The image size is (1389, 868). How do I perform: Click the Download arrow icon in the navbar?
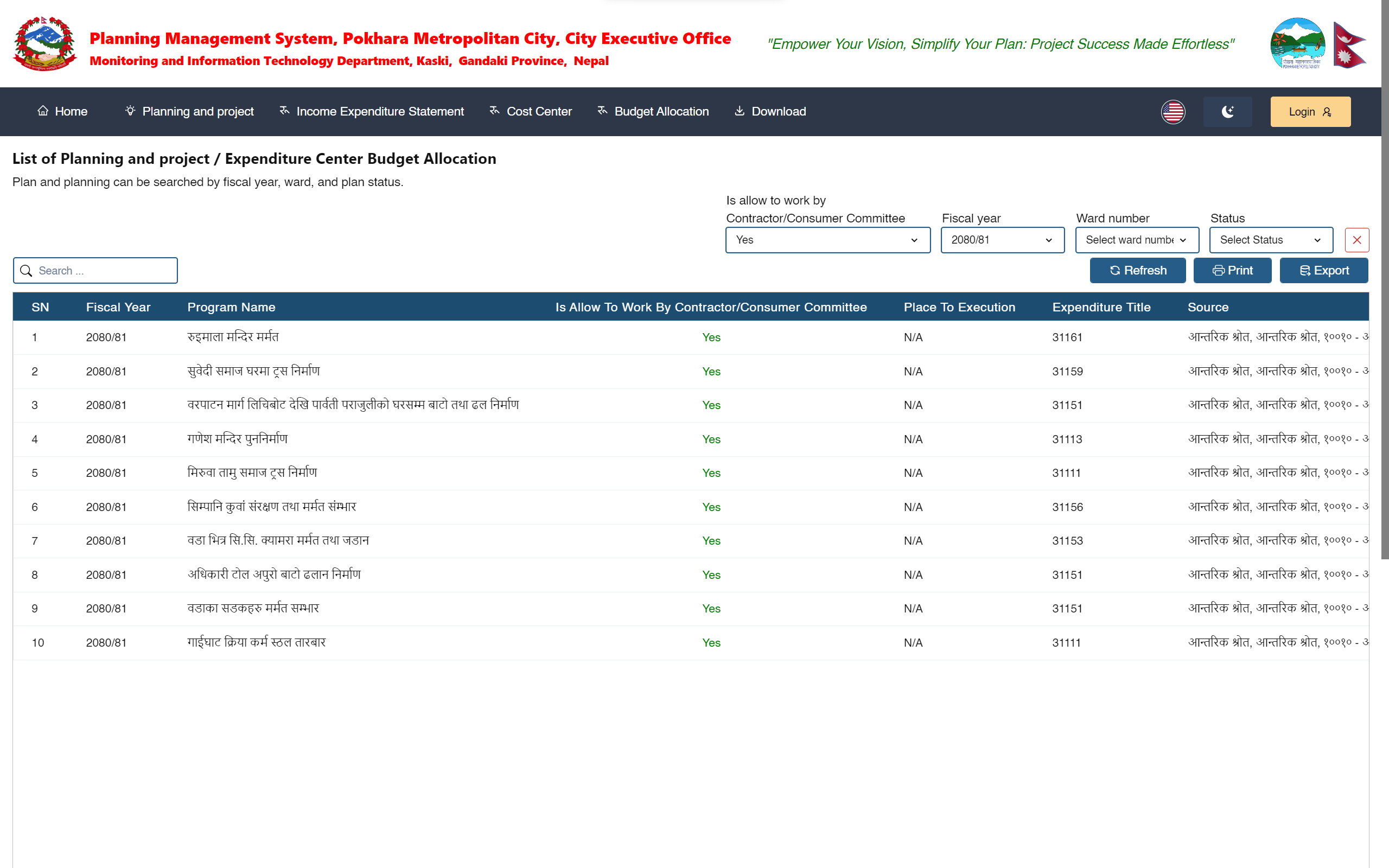coord(740,111)
